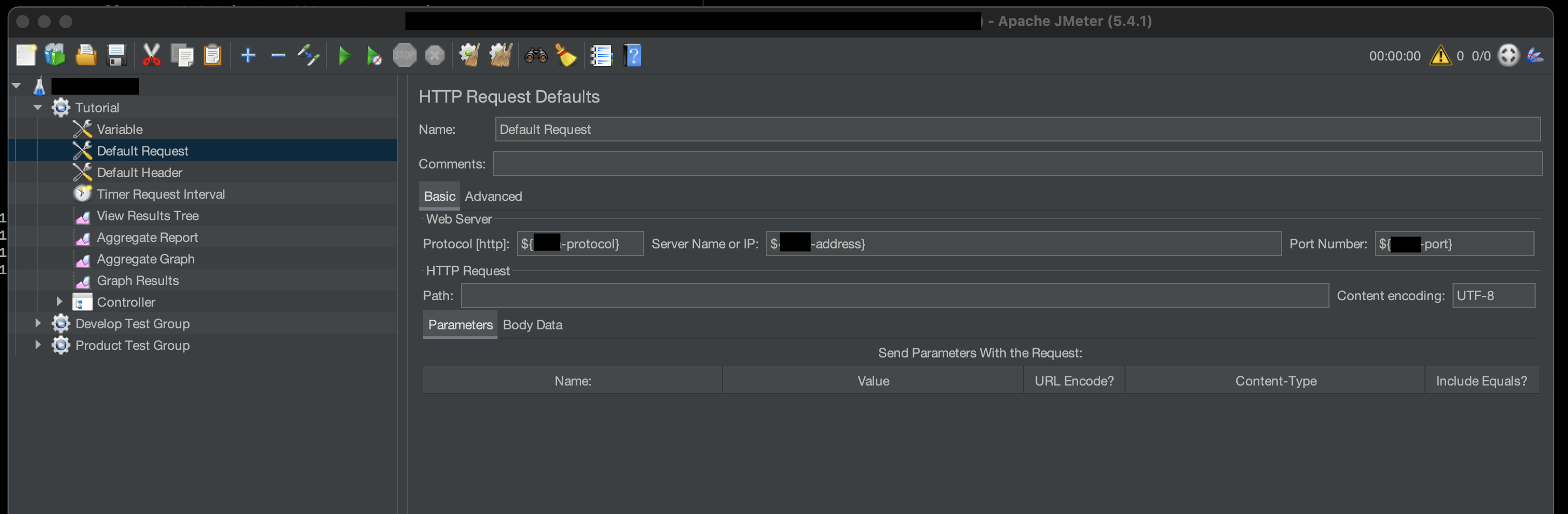Collapse the root Test Plan node
Viewport: 1568px width, 514px height.
coord(16,86)
